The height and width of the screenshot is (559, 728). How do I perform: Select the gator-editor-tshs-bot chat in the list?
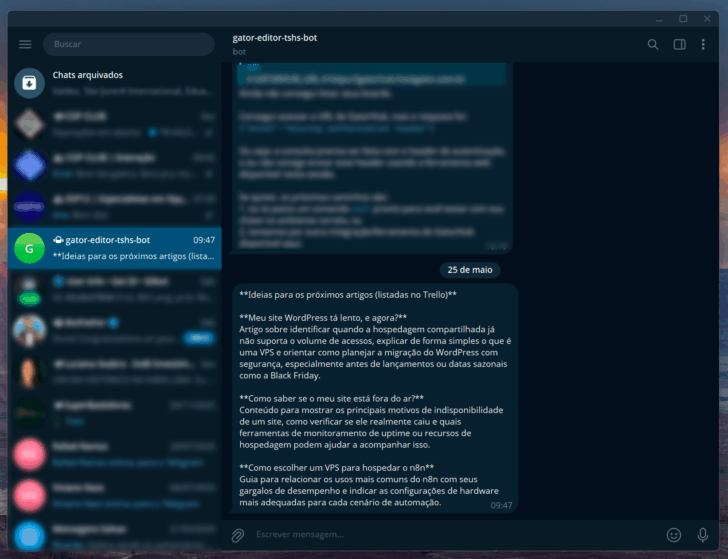coord(115,248)
